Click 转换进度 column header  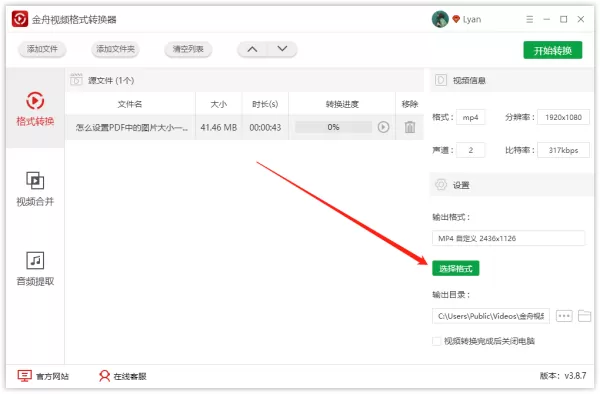tap(342, 104)
